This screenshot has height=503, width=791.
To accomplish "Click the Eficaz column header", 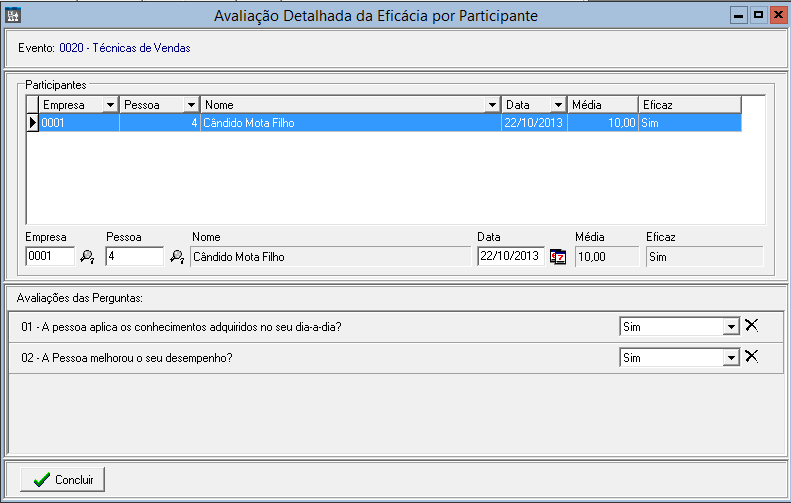I will pyautogui.click(x=689, y=105).
